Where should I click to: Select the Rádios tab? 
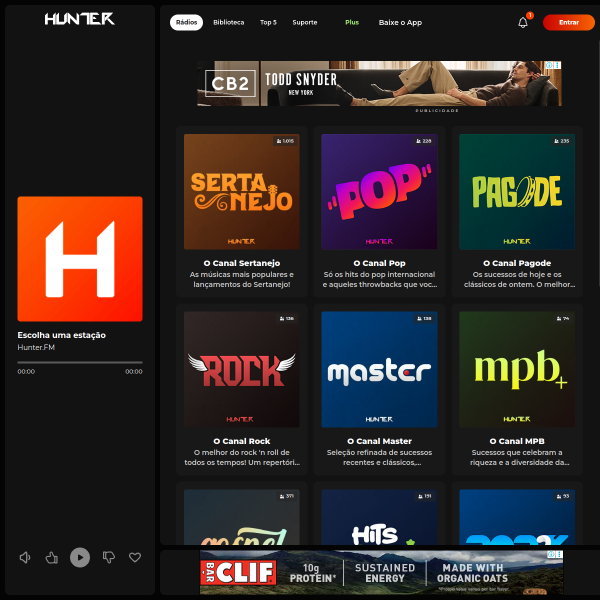pyautogui.click(x=186, y=23)
